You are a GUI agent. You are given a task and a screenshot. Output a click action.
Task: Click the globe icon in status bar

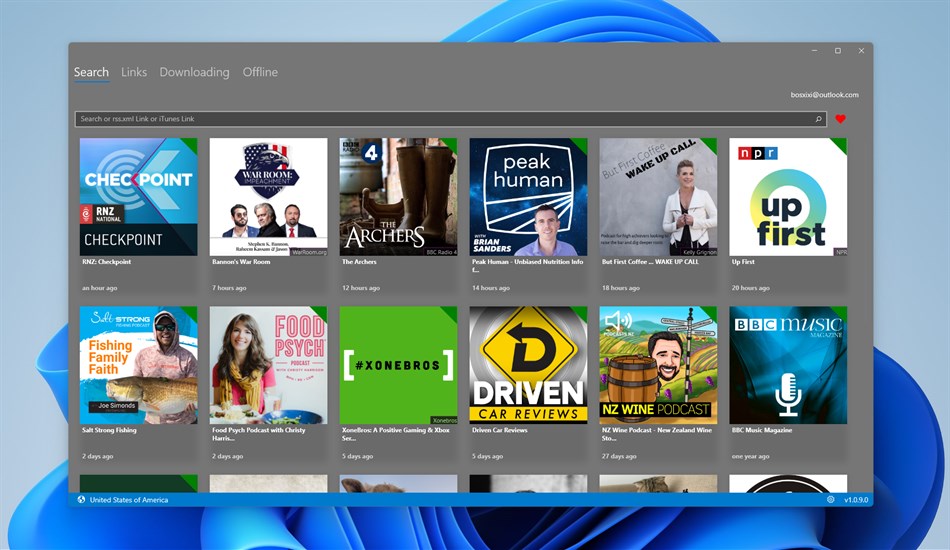tap(81, 500)
